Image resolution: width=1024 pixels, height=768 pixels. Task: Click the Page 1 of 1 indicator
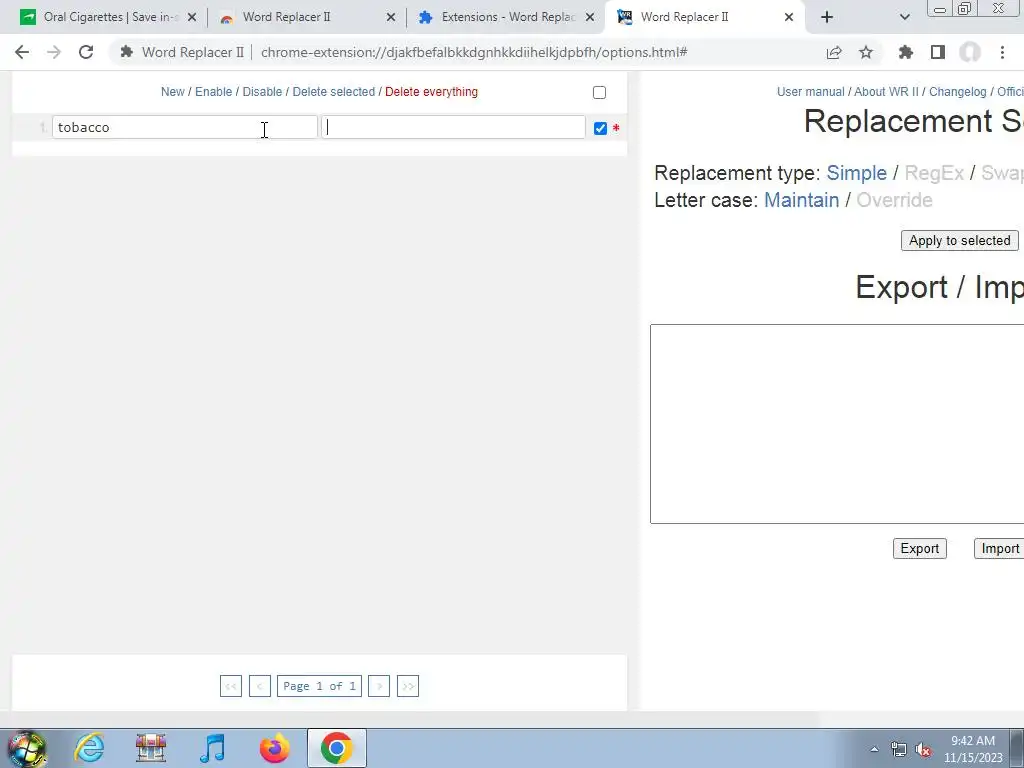[x=319, y=686]
